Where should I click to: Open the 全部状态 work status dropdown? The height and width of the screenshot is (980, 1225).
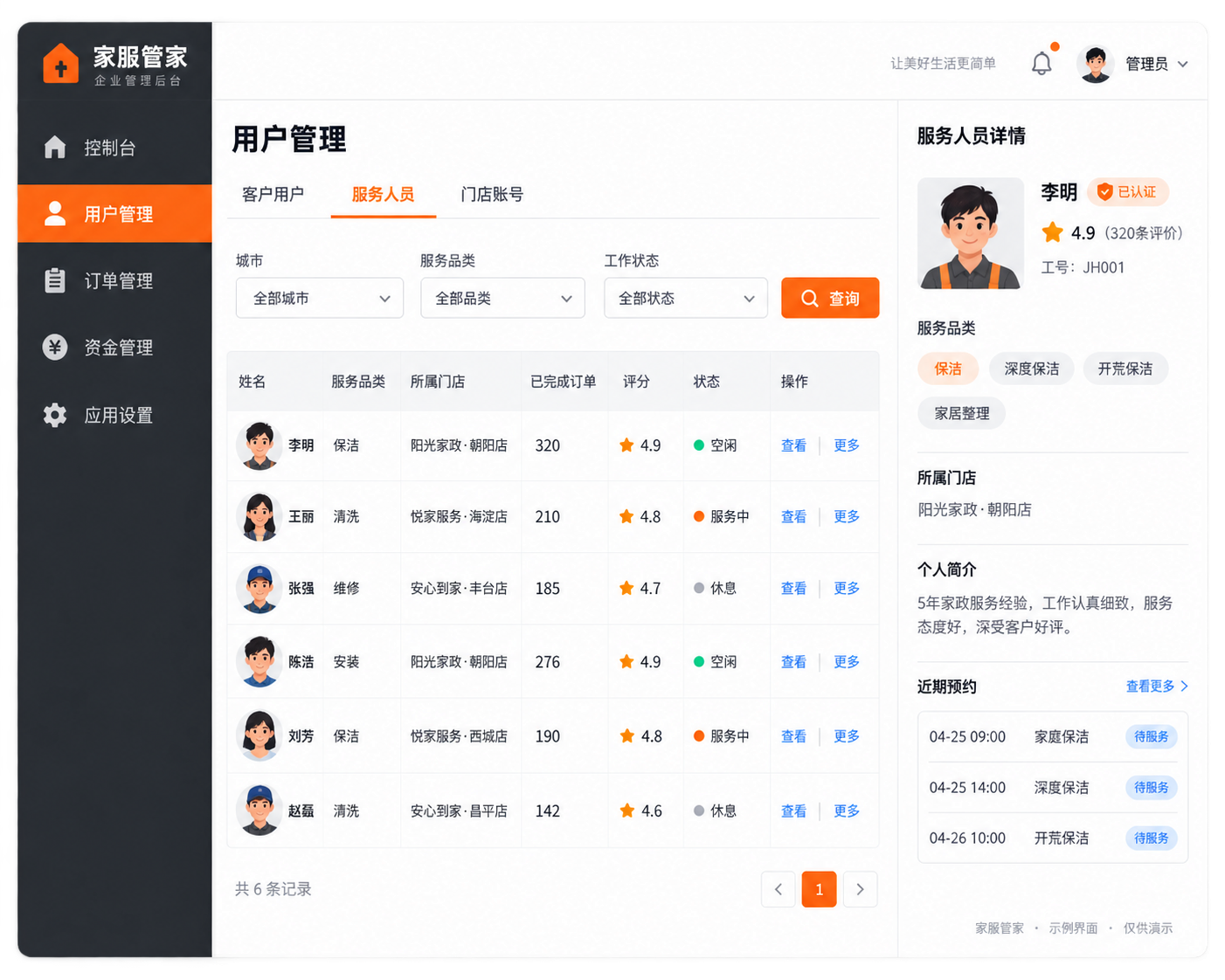pos(686,298)
